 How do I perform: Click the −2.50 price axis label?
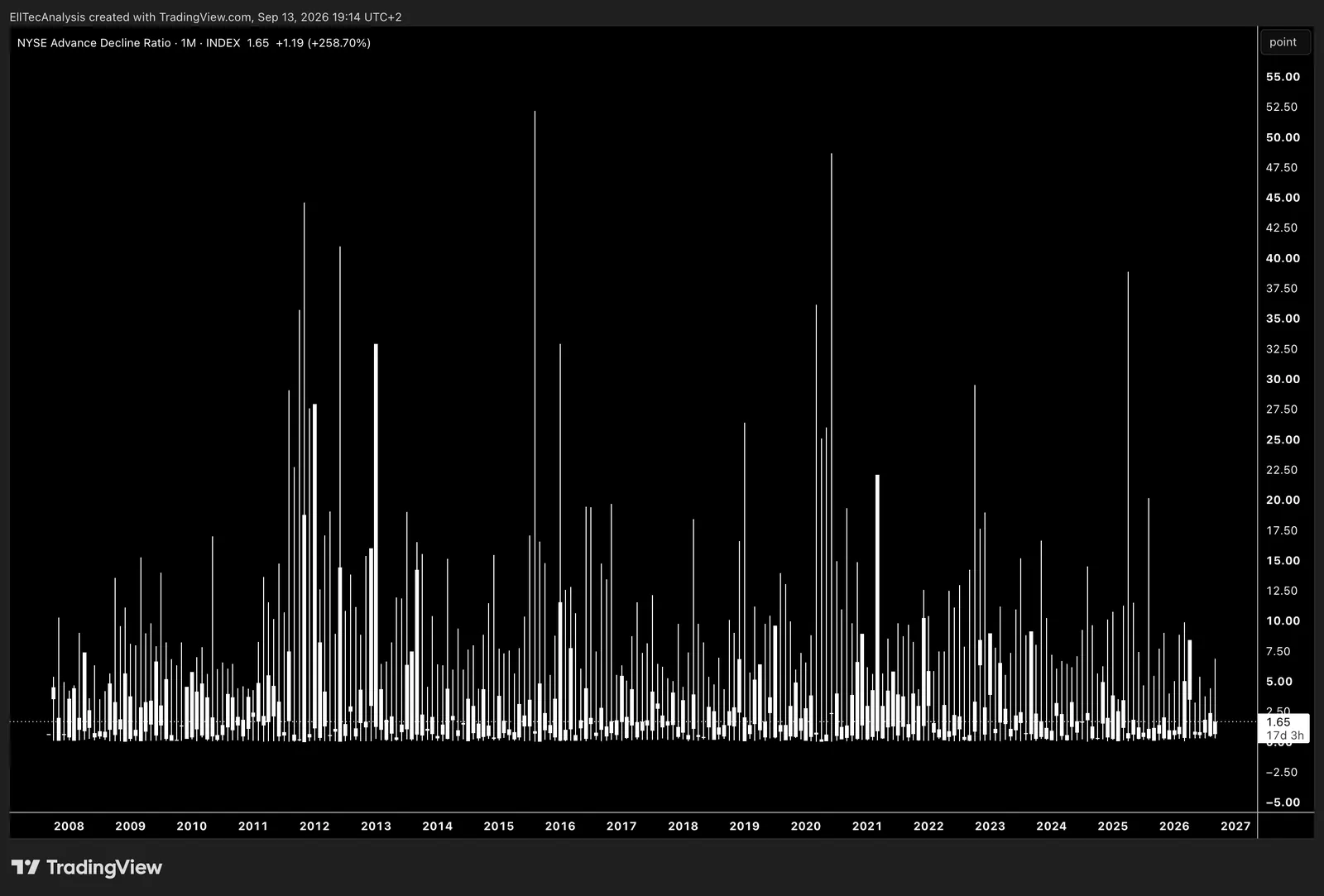click(x=1282, y=772)
